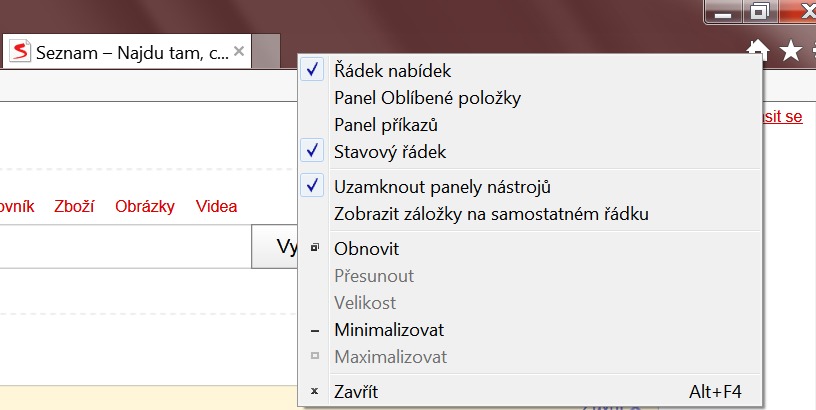Show the Panel příkazů toolbar
Image resolution: width=816 pixels, height=410 pixels.
pyautogui.click(x=386, y=125)
